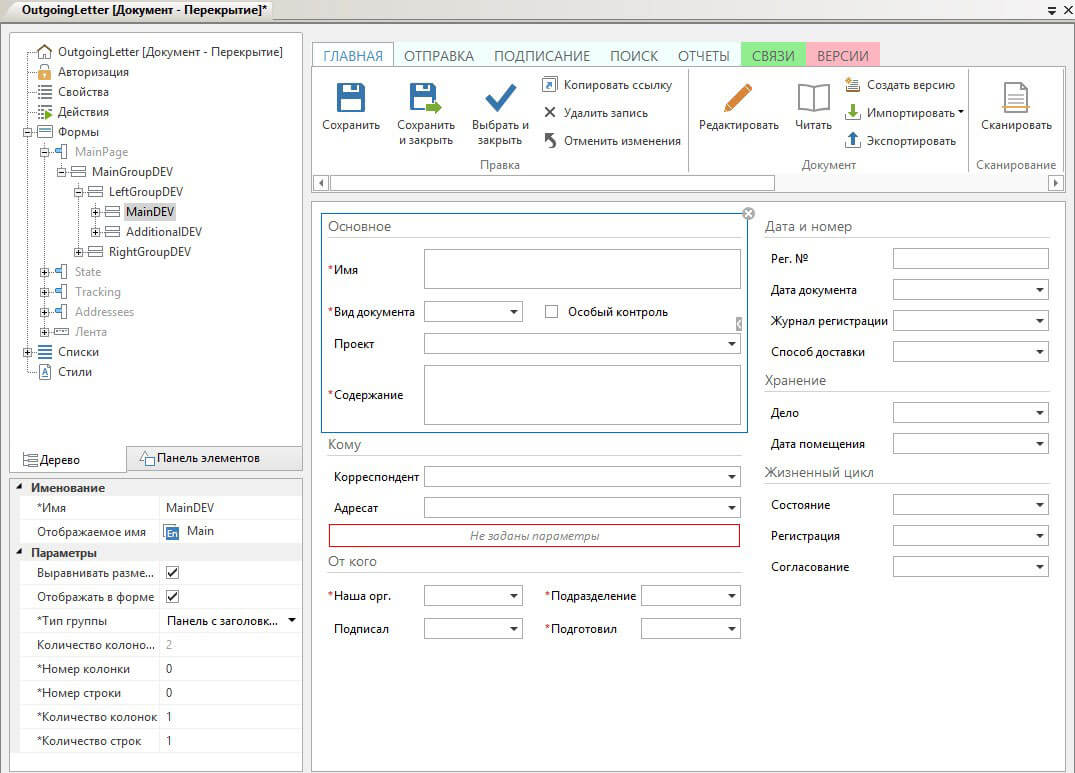Click the Не заданы параметры box

[x=534, y=536]
